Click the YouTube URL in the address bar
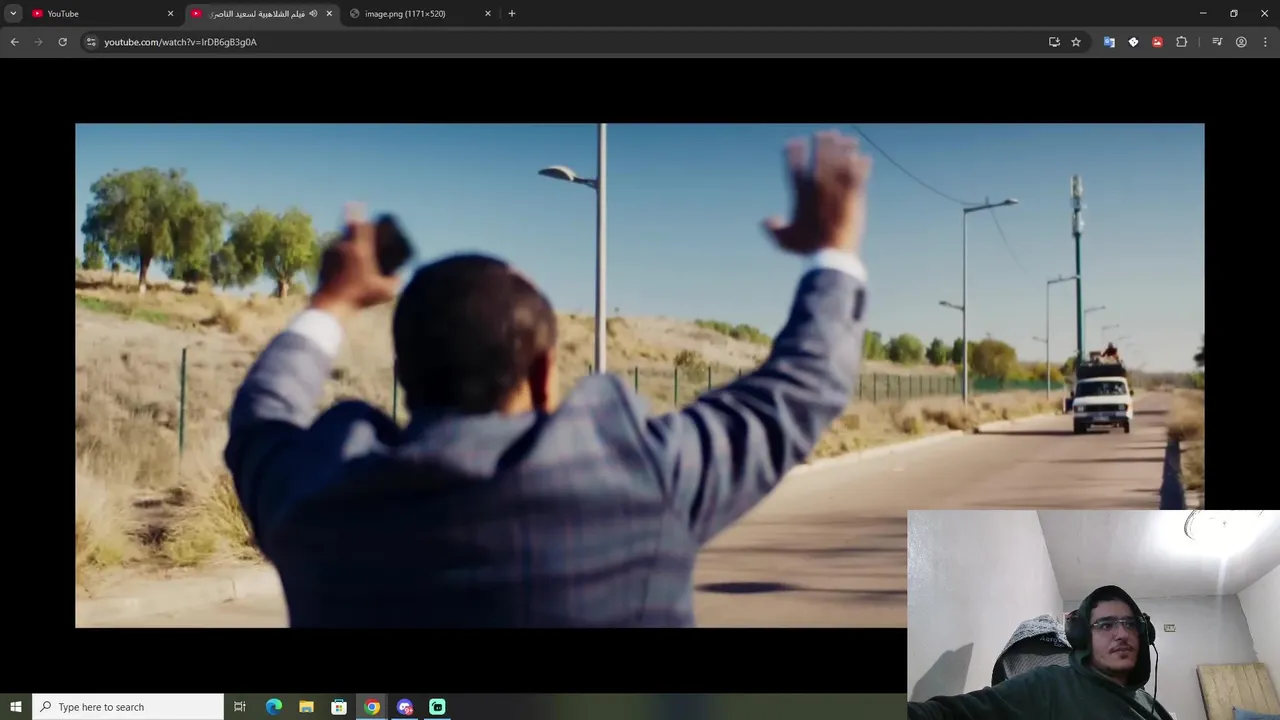 [x=180, y=42]
